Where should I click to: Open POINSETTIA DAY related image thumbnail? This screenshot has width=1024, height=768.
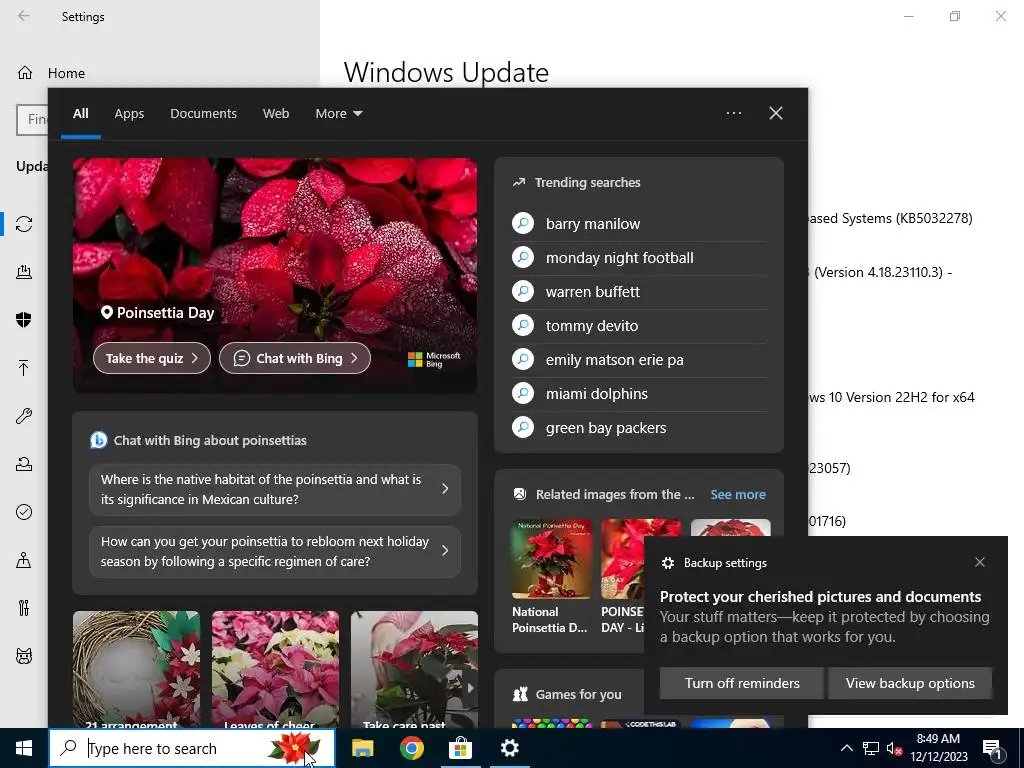click(622, 560)
